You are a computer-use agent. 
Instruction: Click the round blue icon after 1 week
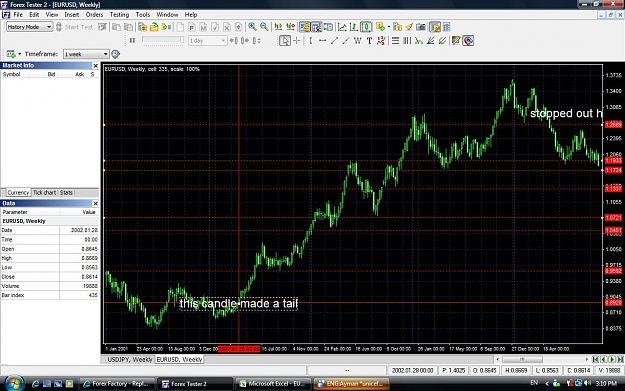[x=116, y=54]
